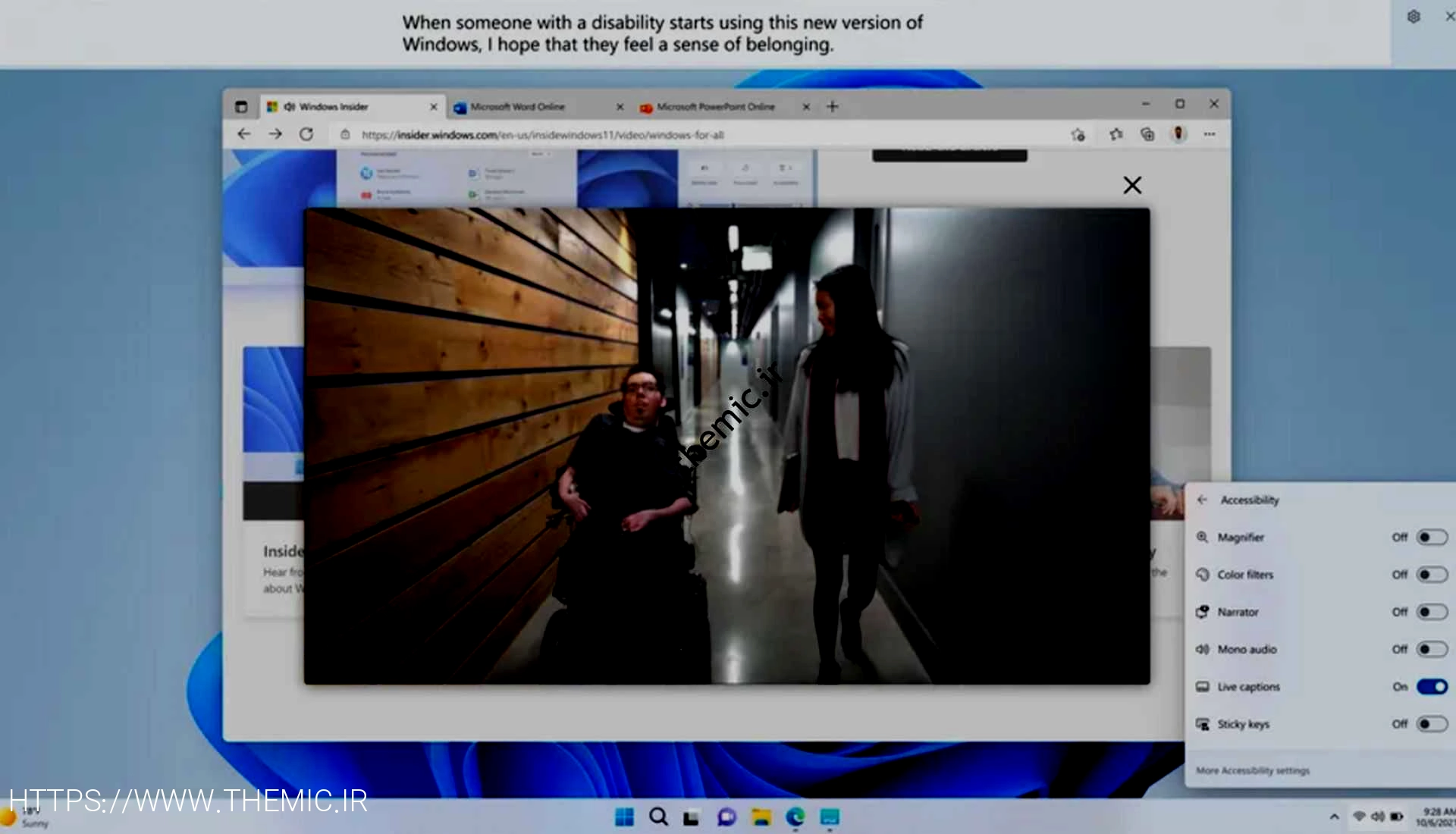Click the Edge address bar URL
1456x834 pixels.
542,135
